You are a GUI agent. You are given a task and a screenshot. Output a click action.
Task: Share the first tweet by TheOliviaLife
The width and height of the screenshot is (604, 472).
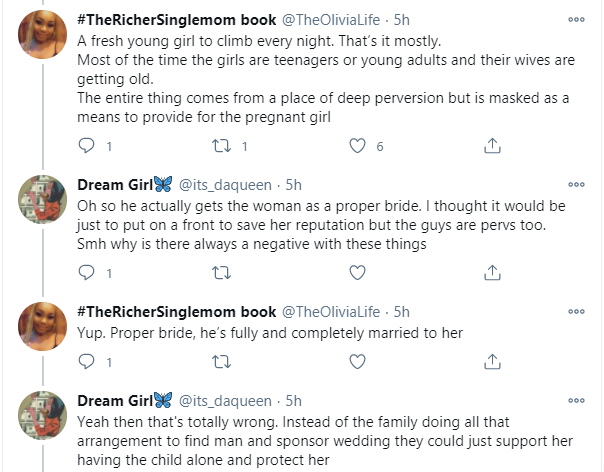(x=492, y=146)
